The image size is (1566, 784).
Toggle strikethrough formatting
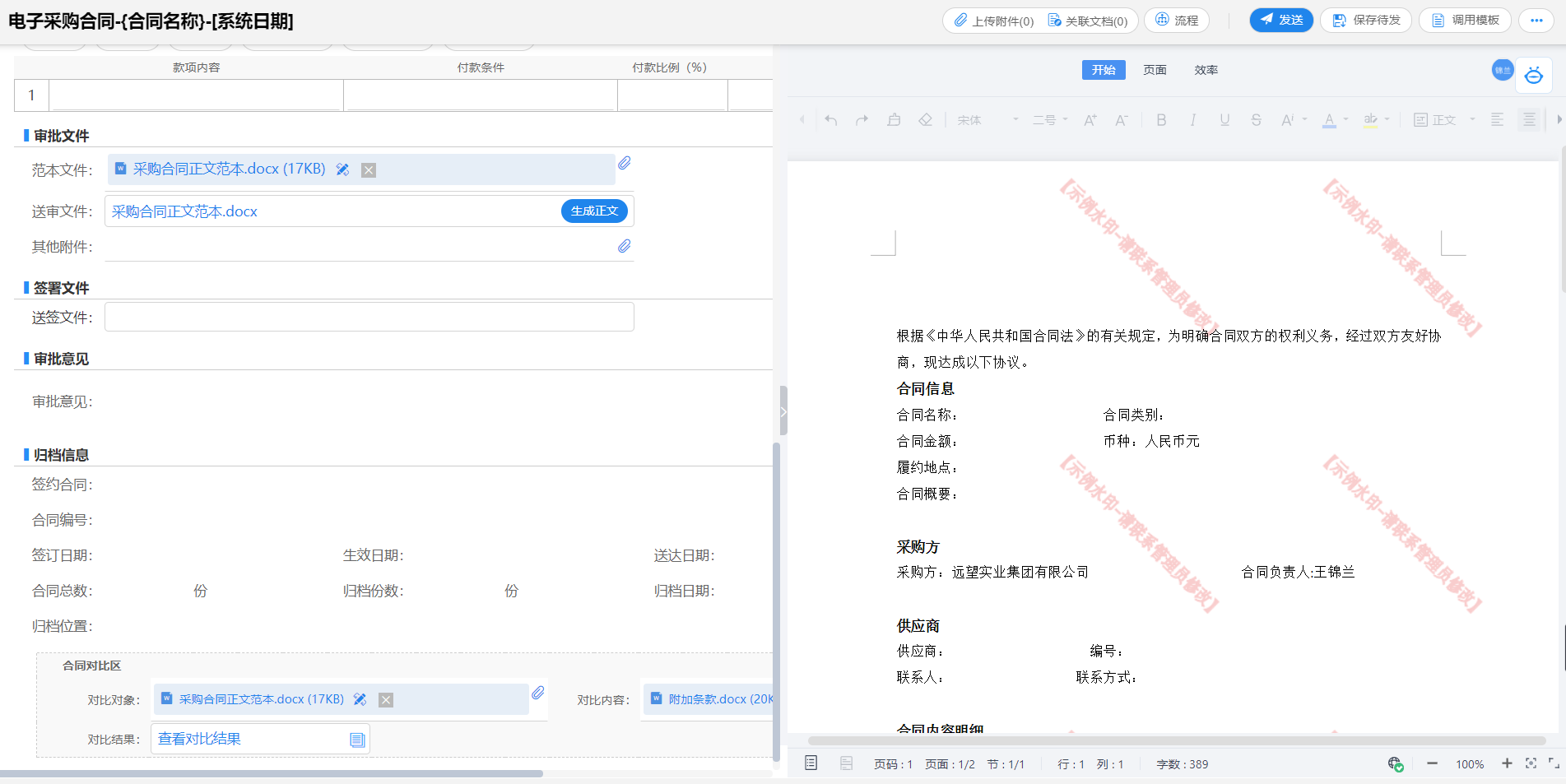(1256, 120)
